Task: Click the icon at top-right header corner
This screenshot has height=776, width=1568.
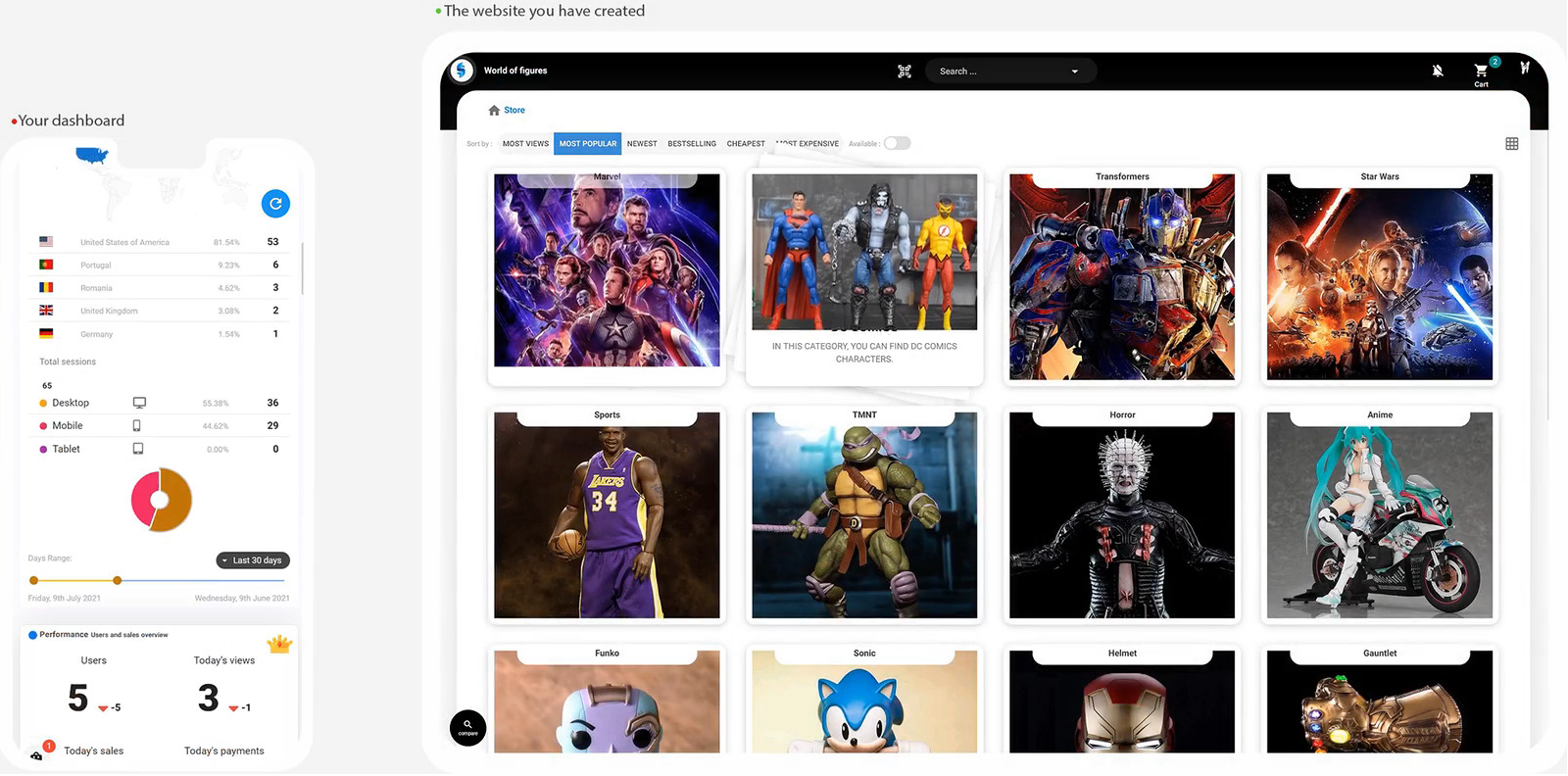Action: pyautogui.click(x=1525, y=68)
